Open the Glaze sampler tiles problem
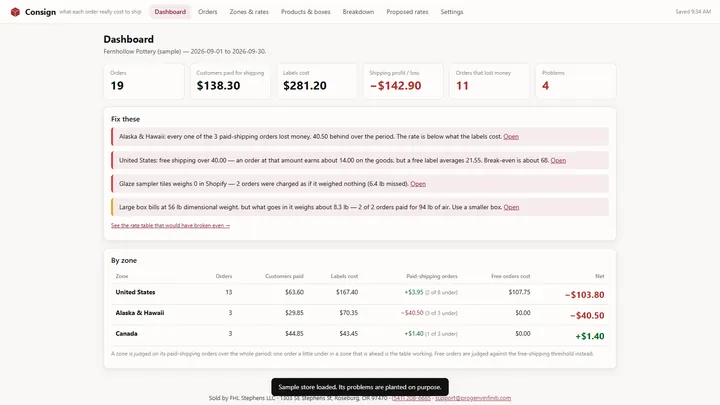This screenshot has height=405, width=720. pyautogui.click(x=418, y=184)
